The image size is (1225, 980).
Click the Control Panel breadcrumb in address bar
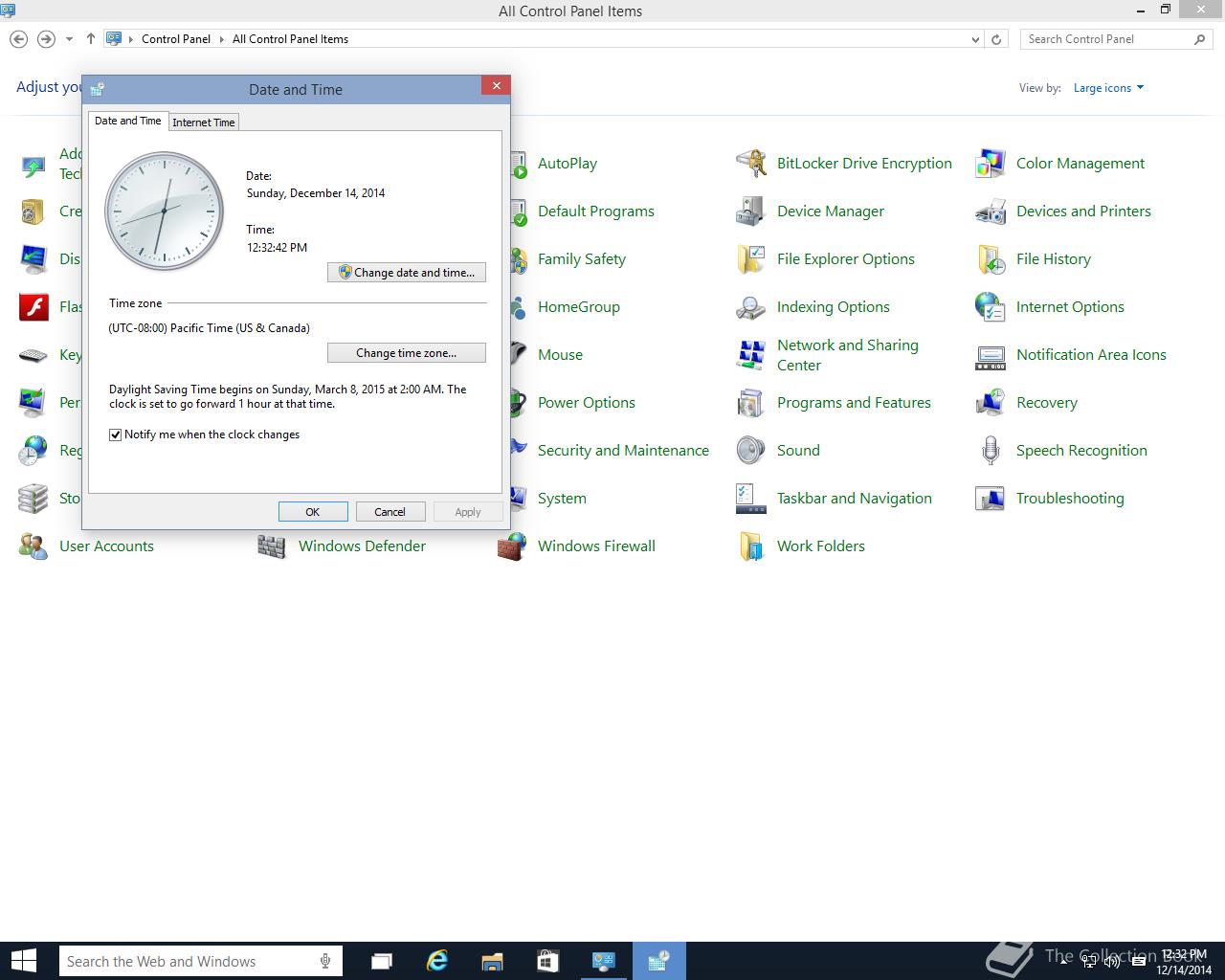(x=176, y=39)
